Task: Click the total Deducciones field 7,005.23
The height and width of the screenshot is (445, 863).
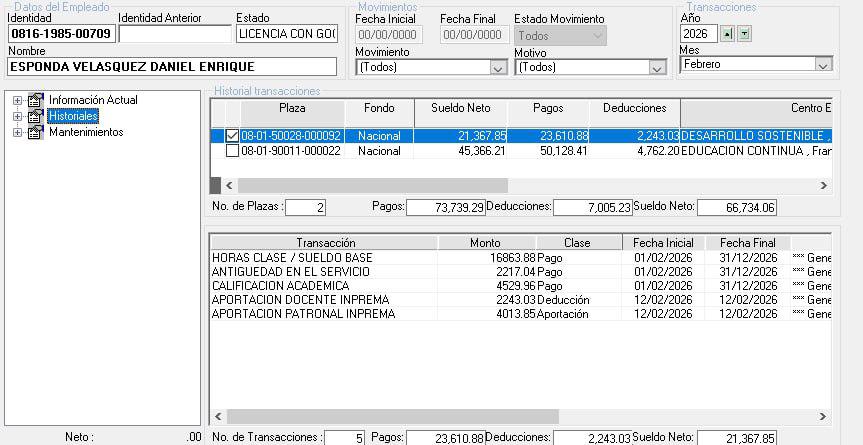Action: click(593, 207)
